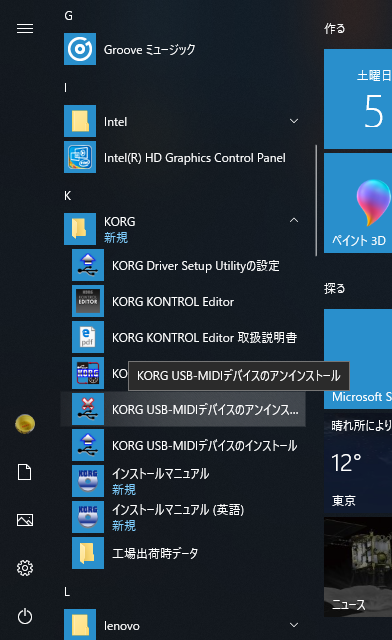Click the KORG logo icon beside the tooltip
The height and width of the screenshot is (640, 392).
[x=88, y=373]
